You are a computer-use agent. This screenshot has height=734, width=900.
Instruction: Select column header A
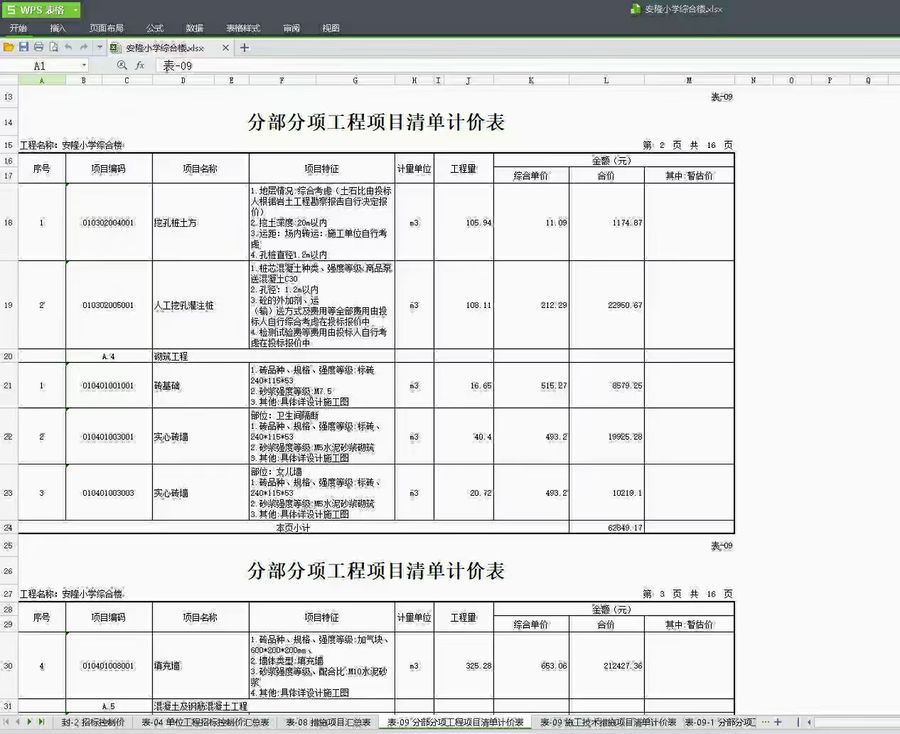[41, 80]
